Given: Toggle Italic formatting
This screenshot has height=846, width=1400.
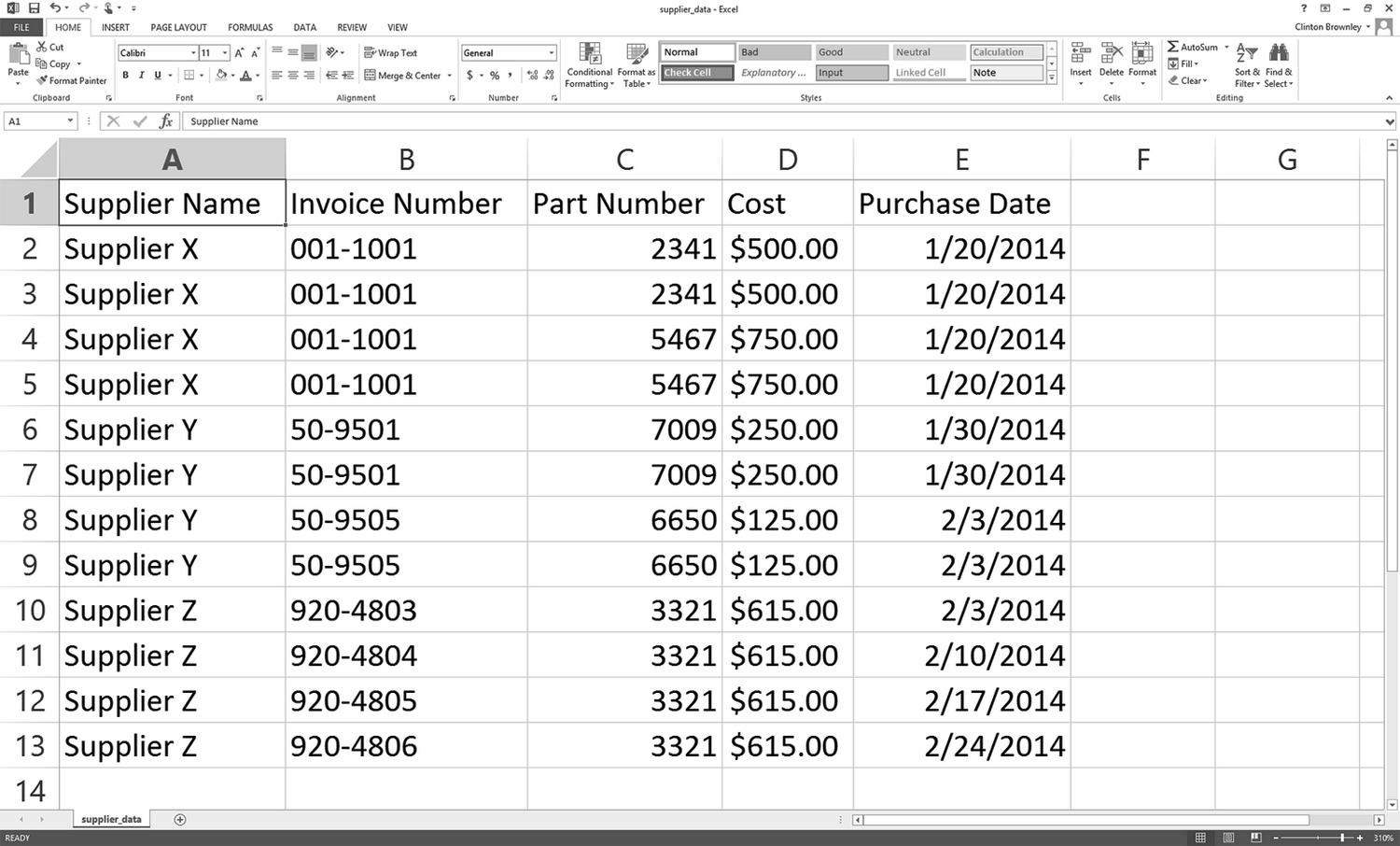Looking at the screenshot, I should [141, 76].
